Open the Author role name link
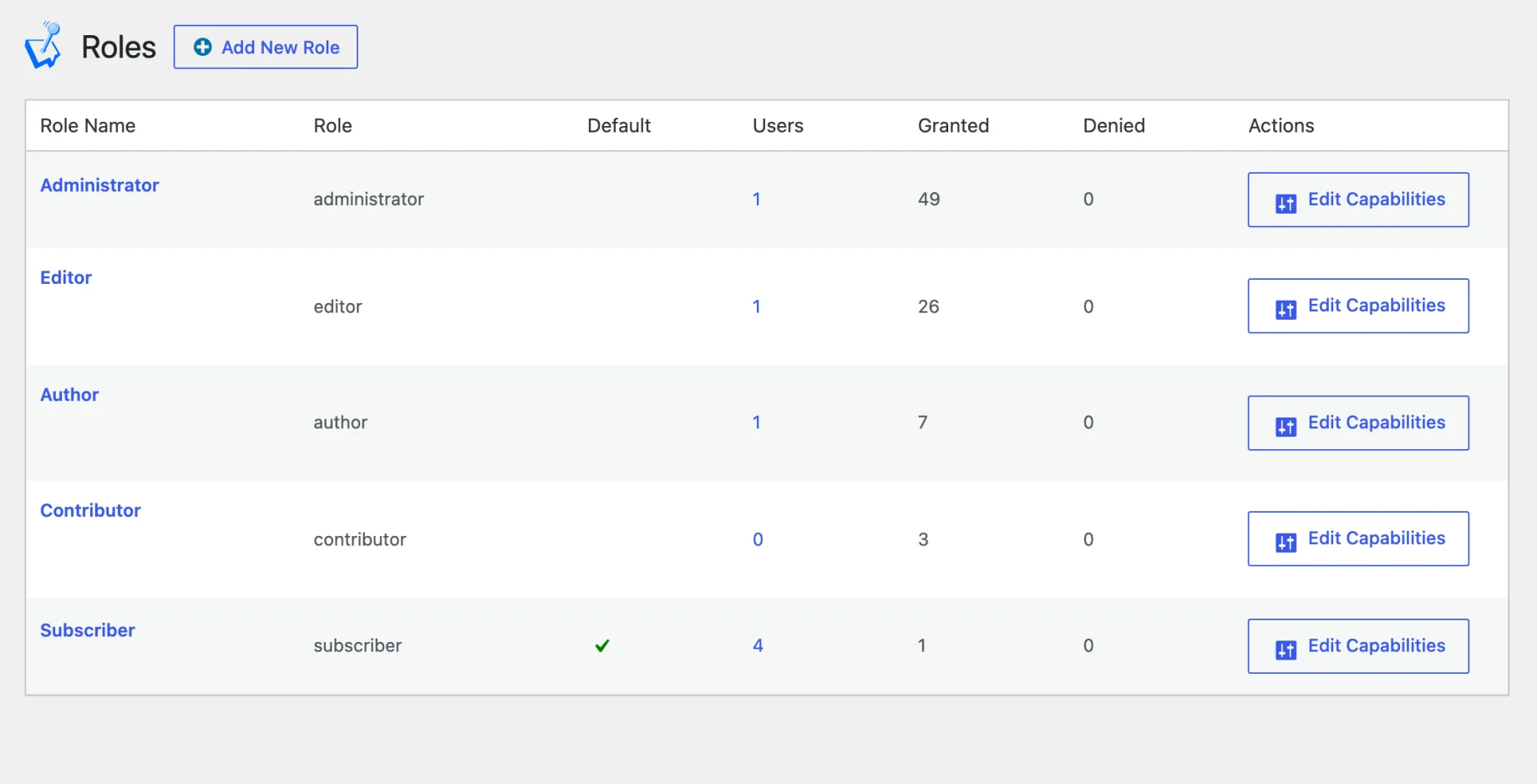Image resolution: width=1537 pixels, height=784 pixels. [x=69, y=395]
